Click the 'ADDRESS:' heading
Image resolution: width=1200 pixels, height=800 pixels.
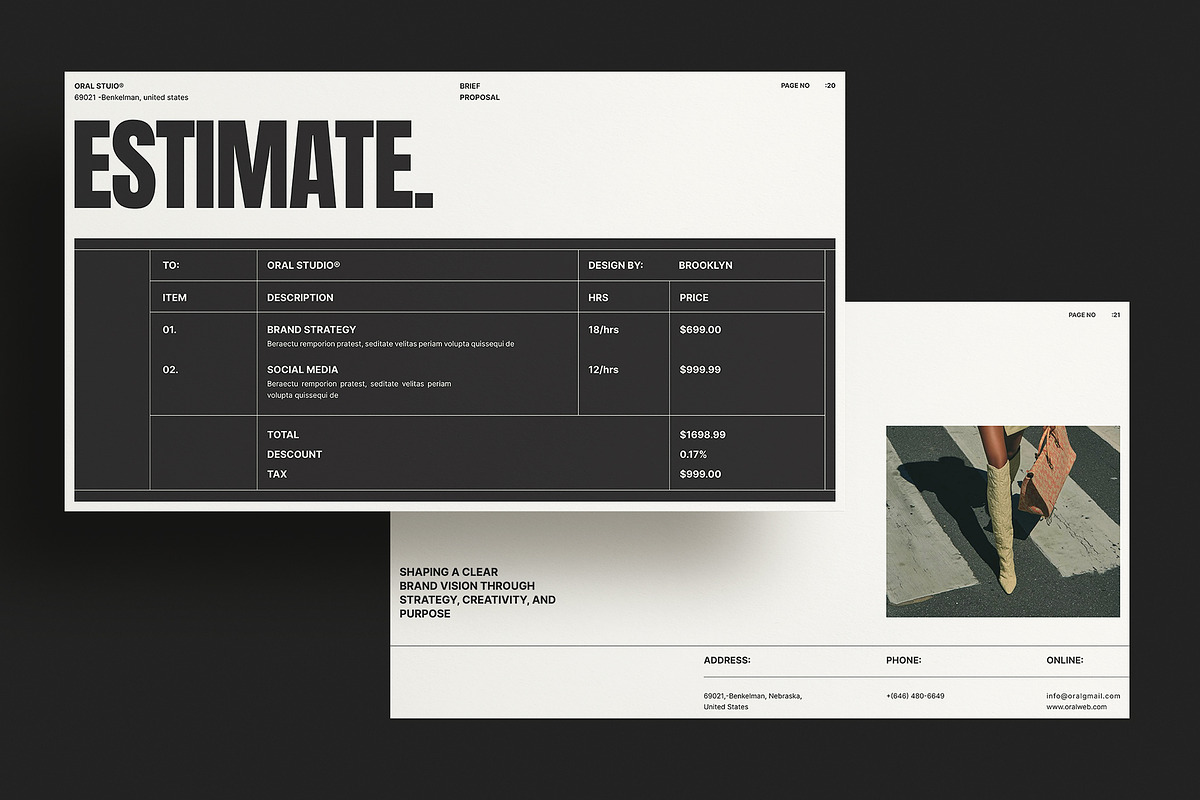click(727, 661)
